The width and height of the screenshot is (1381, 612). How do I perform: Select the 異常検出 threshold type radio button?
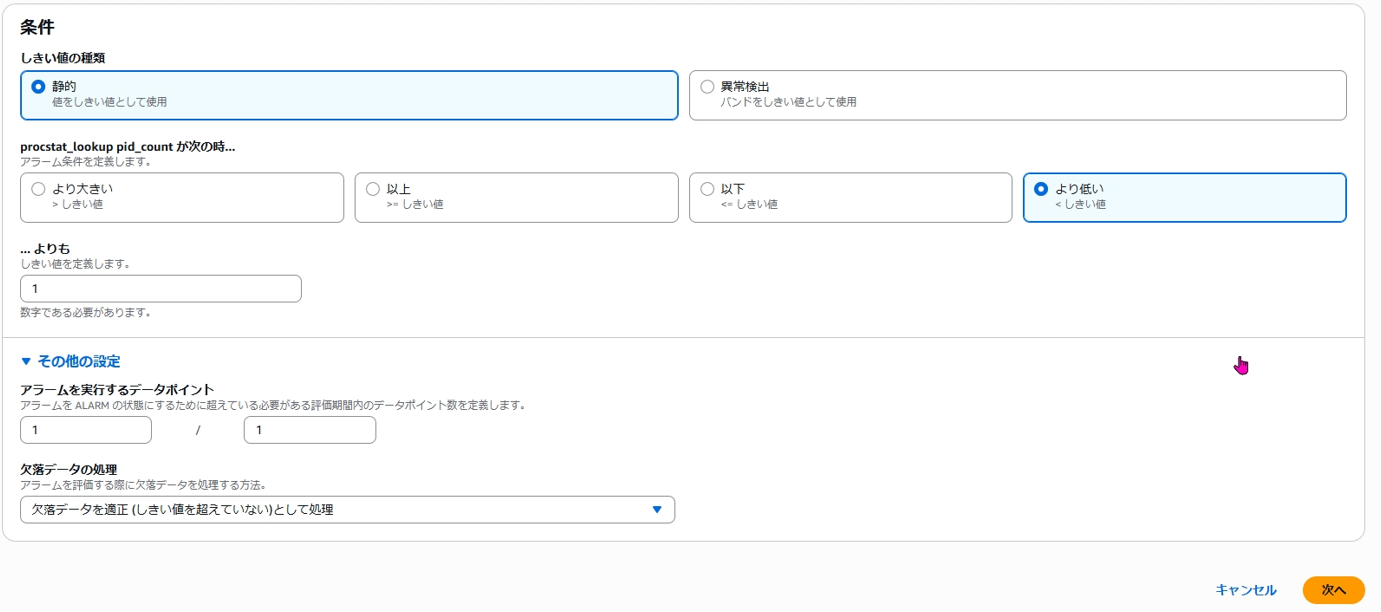pos(706,86)
